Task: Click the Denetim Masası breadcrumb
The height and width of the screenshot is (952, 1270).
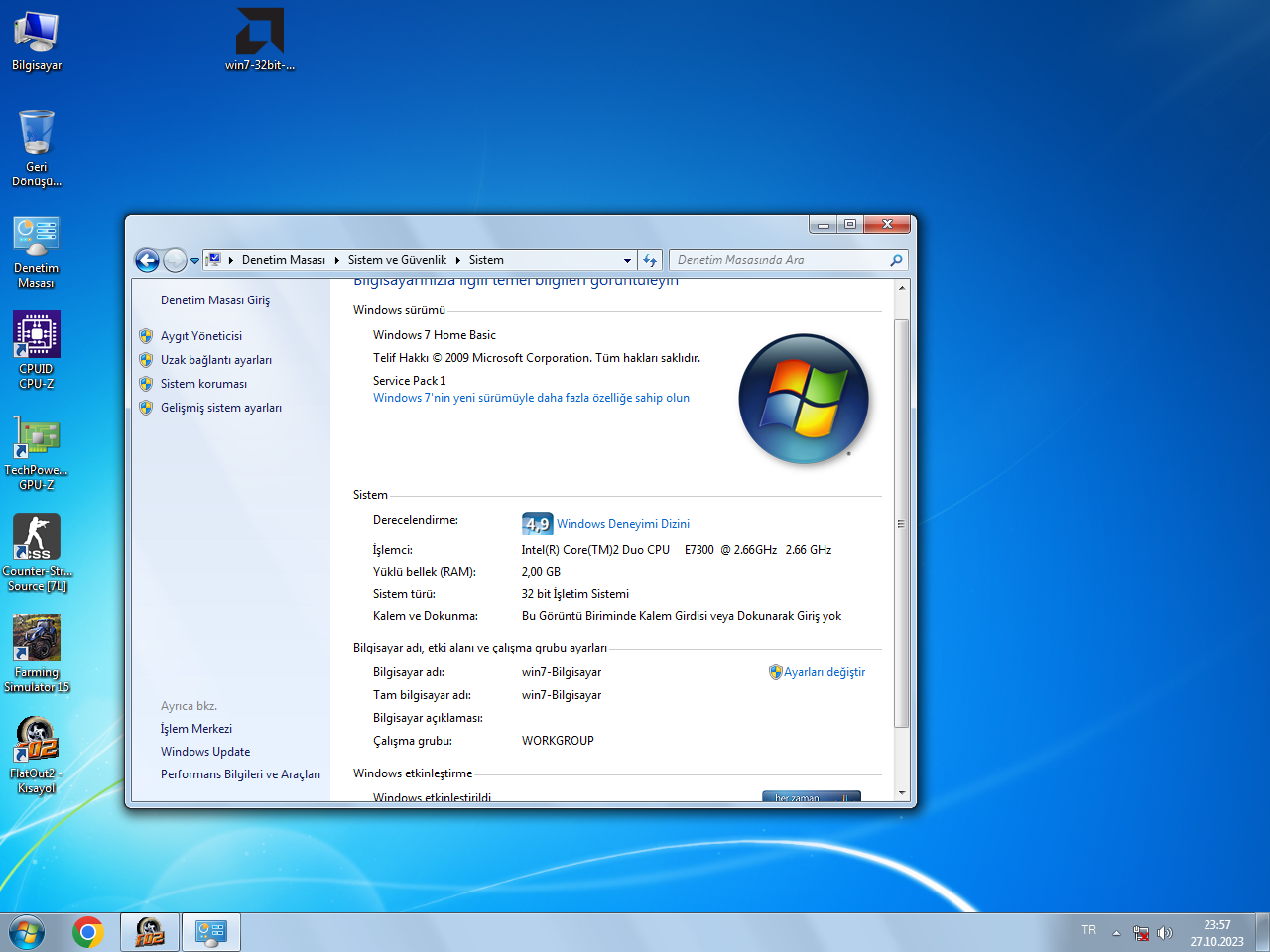Action: pyautogui.click(x=284, y=260)
